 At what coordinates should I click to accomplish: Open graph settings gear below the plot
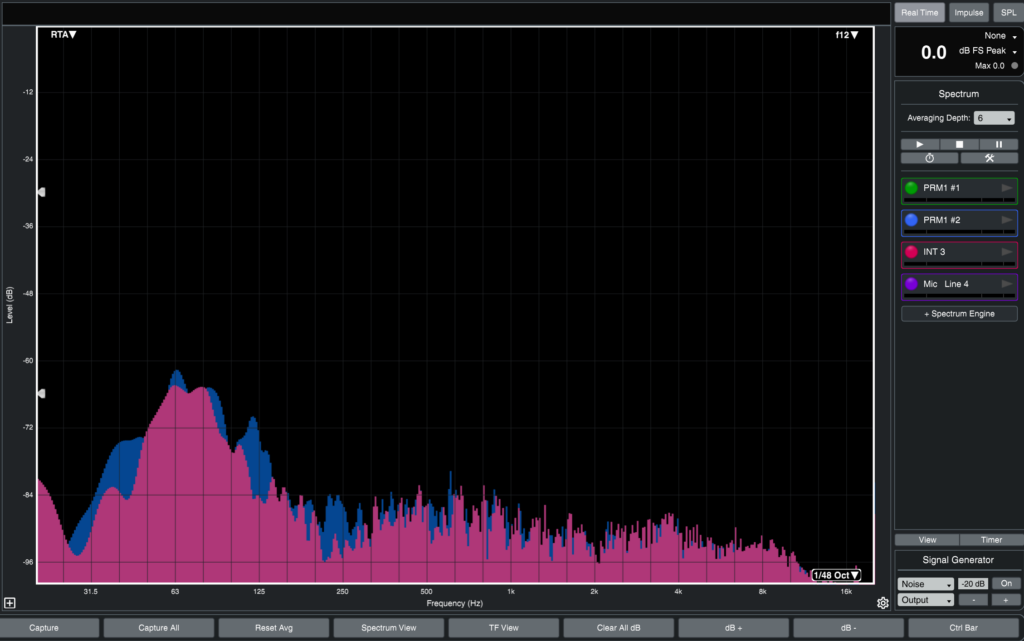(x=882, y=603)
